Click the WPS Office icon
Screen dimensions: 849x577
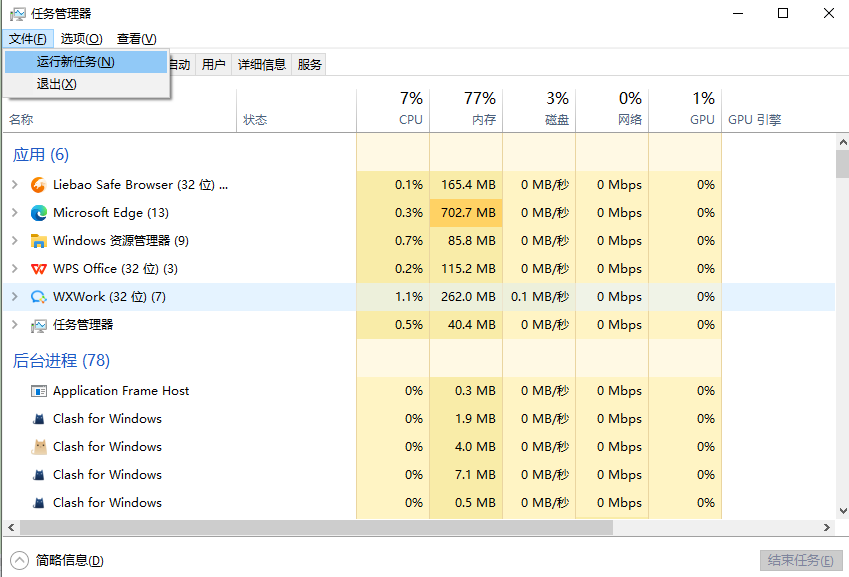click(x=39, y=269)
